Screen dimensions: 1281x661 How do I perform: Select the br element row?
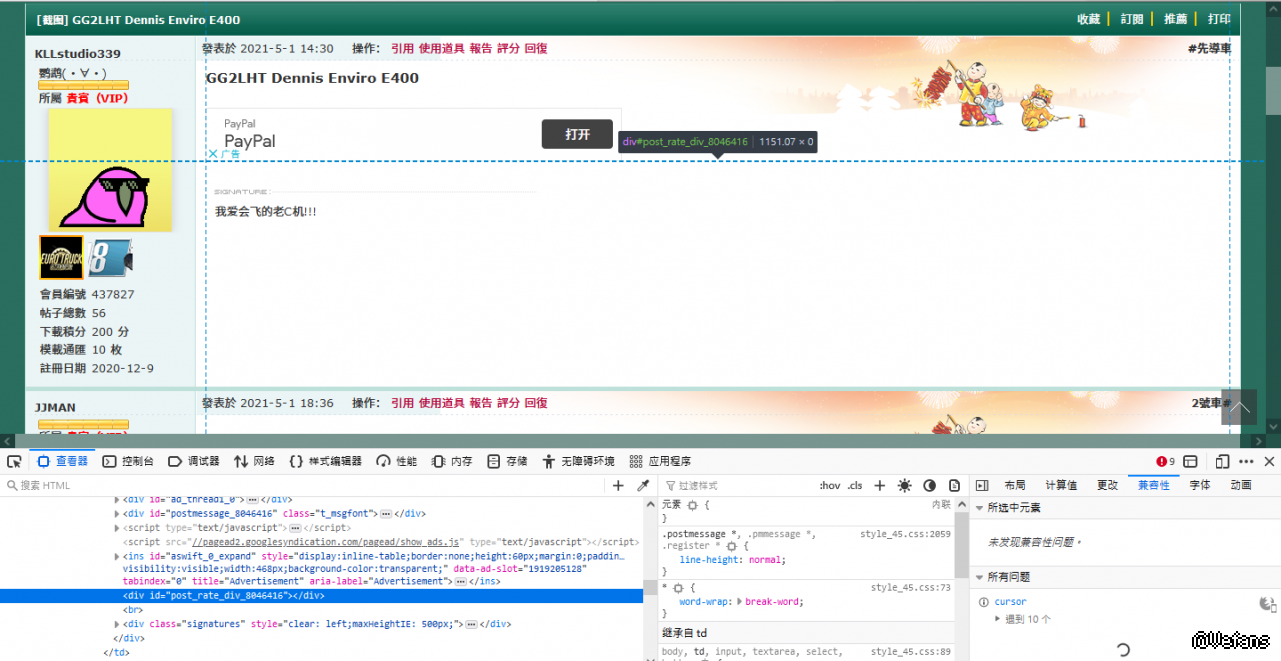click(132, 609)
